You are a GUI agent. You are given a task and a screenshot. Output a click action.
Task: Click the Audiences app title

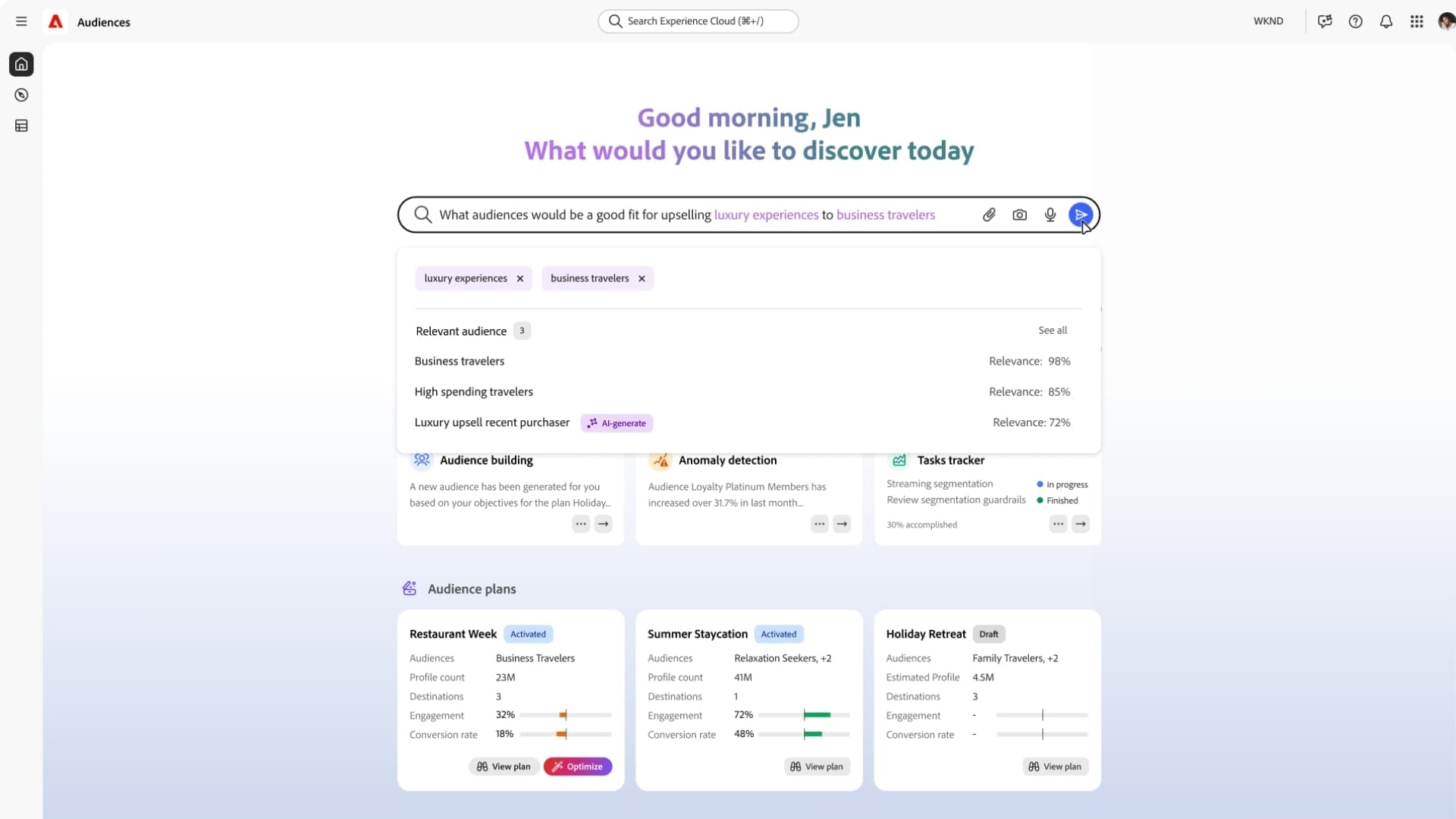point(104,22)
